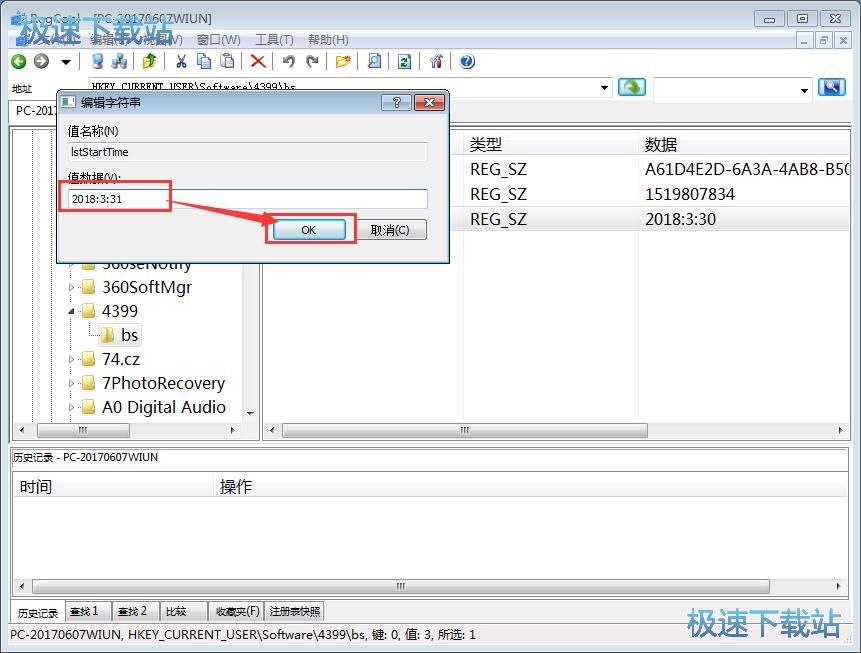Viewport: 861px width, 653px height.
Task: Expand the 360SoftMgr tree node
Action: (x=71, y=287)
